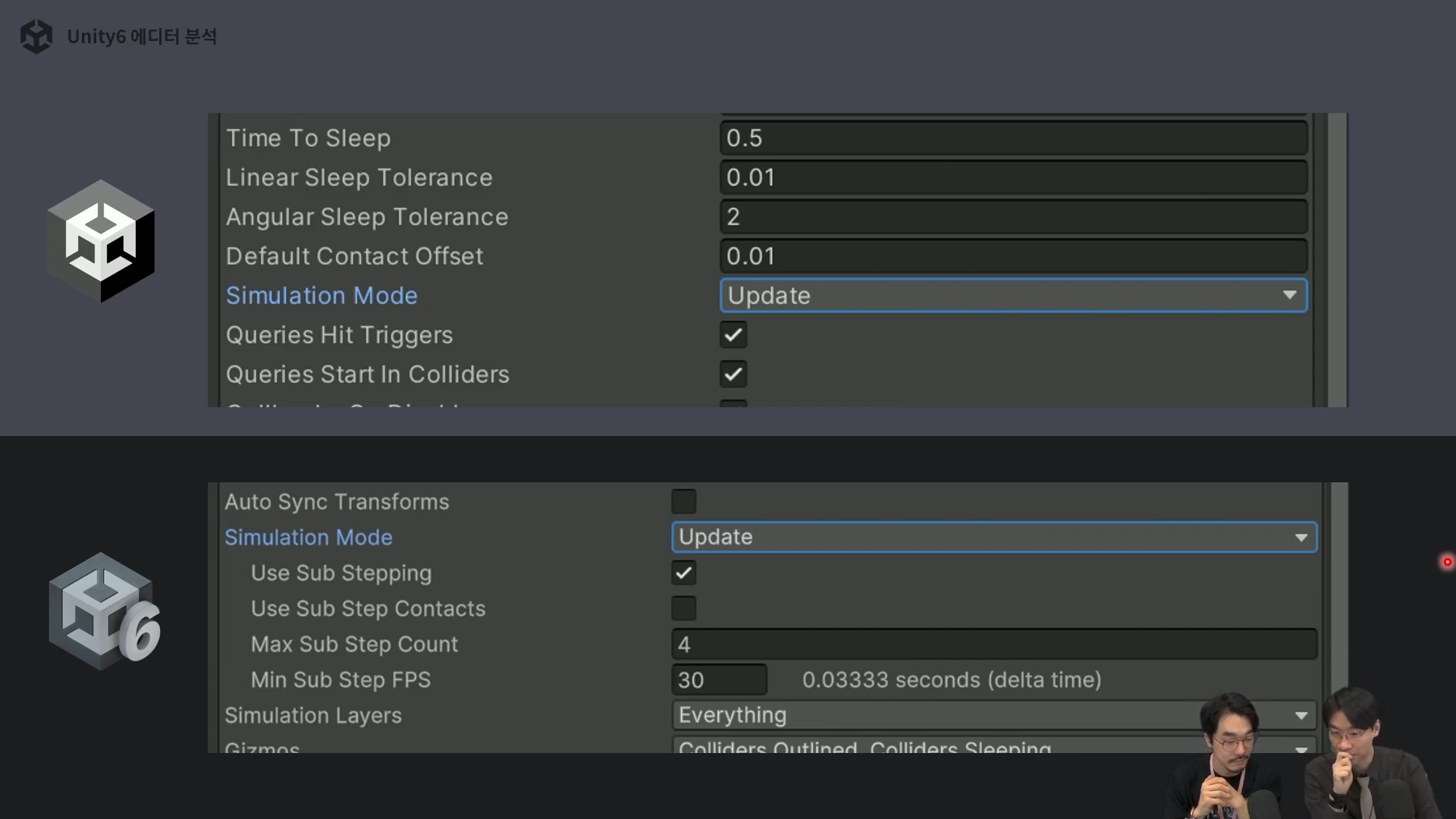
Task: Click the upper panel vertical scrollbar
Action: click(x=1338, y=259)
